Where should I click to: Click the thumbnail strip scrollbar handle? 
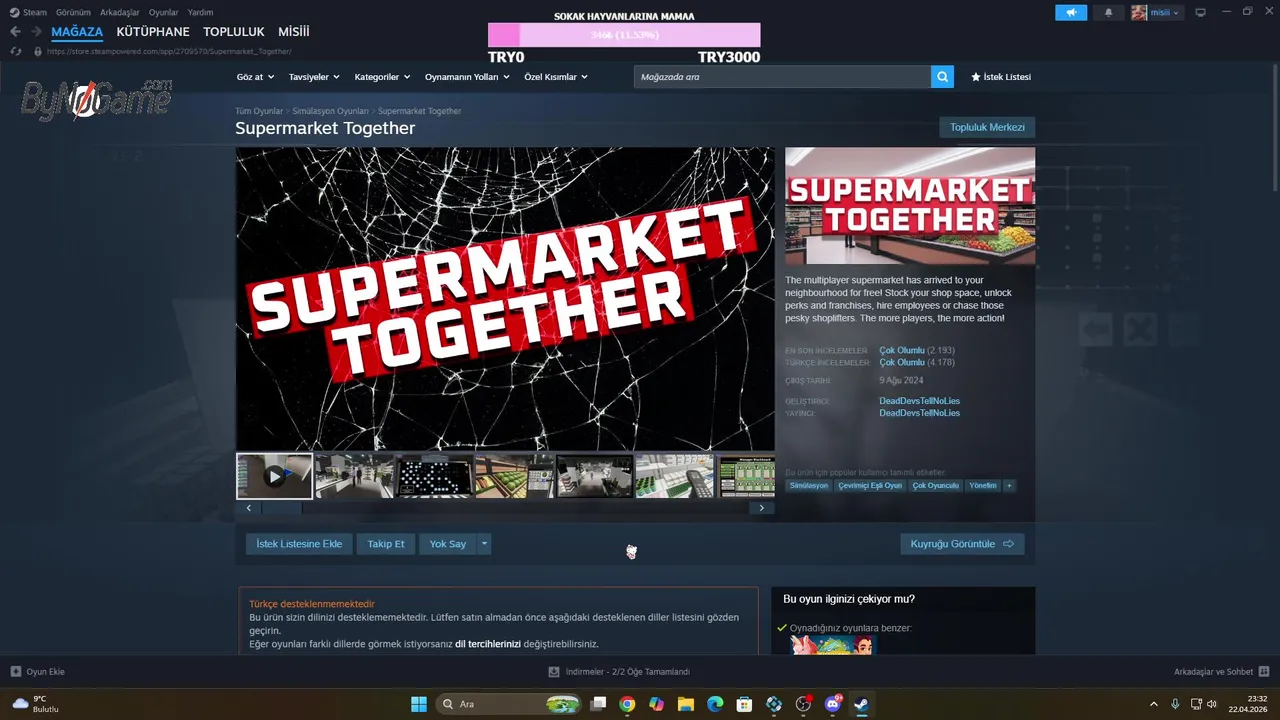[282, 508]
